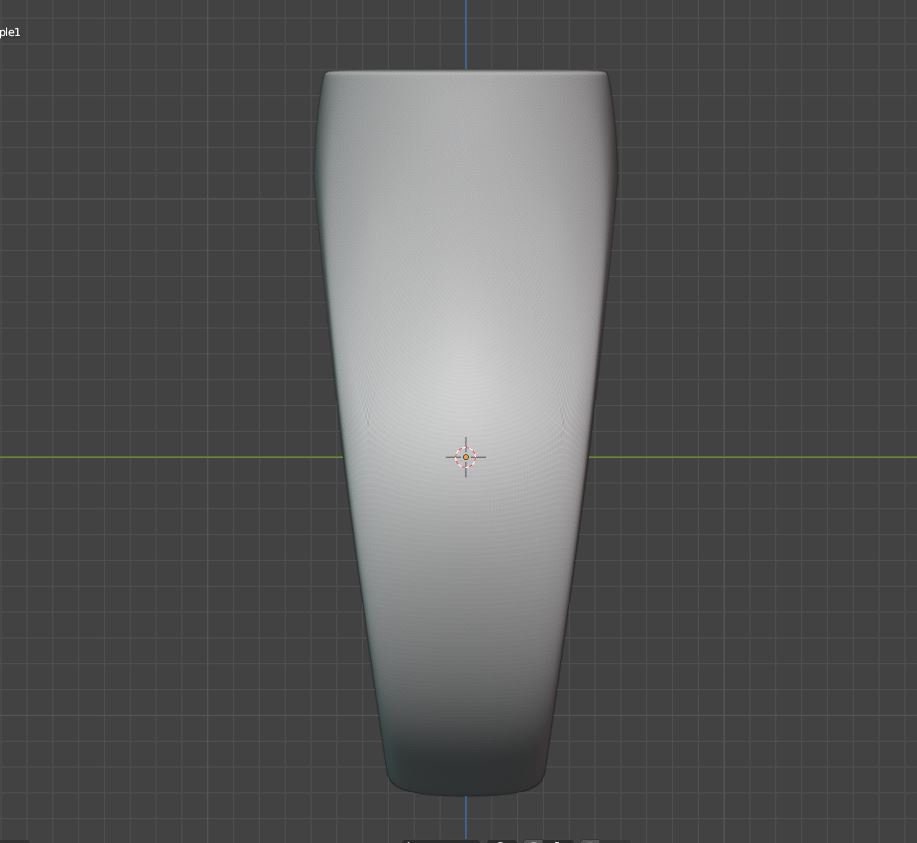Click the orange origin dot at 3D cursor
917x843 pixels.
coord(466,457)
